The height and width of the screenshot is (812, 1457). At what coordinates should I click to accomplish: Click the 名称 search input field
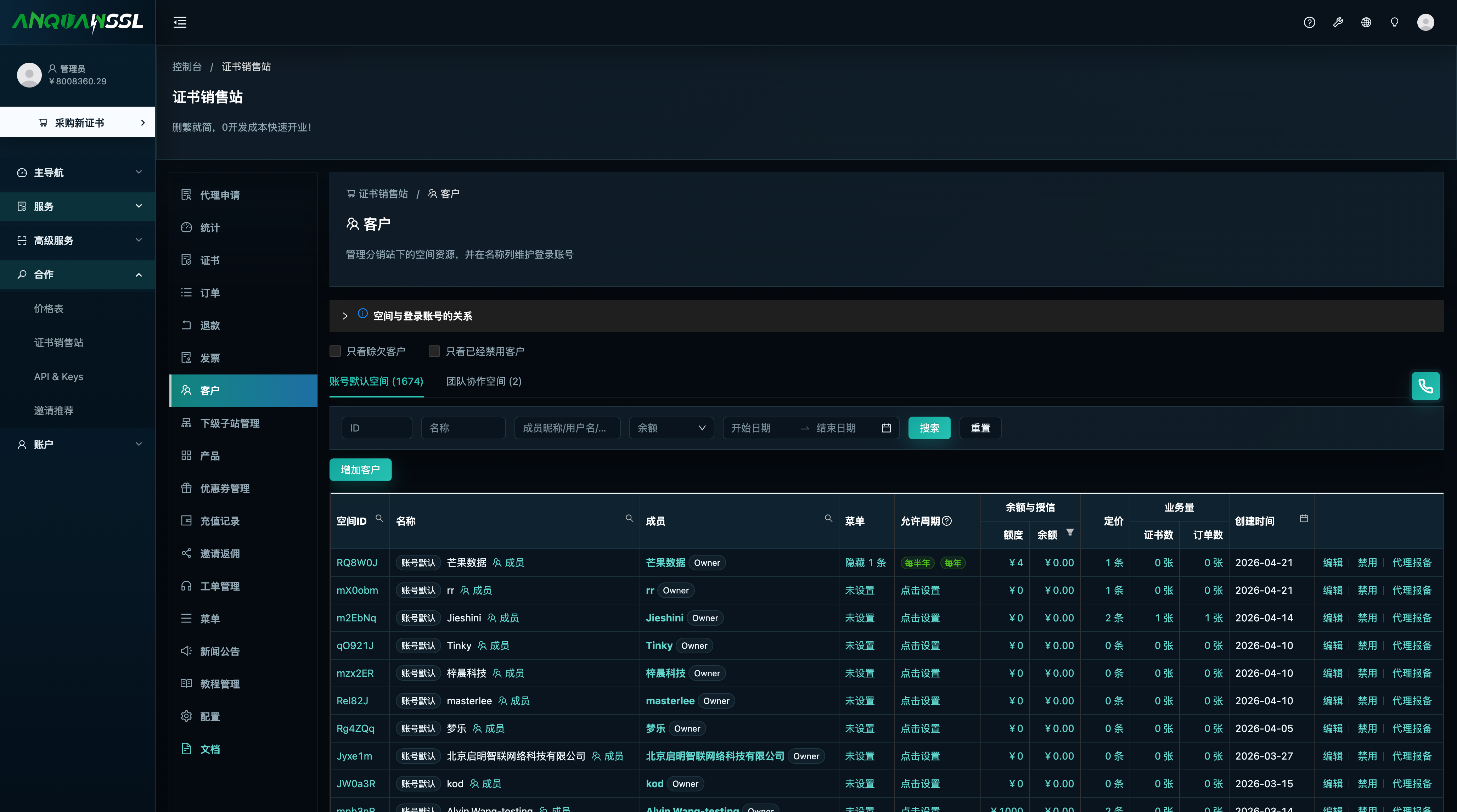pyautogui.click(x=463, y=428)
